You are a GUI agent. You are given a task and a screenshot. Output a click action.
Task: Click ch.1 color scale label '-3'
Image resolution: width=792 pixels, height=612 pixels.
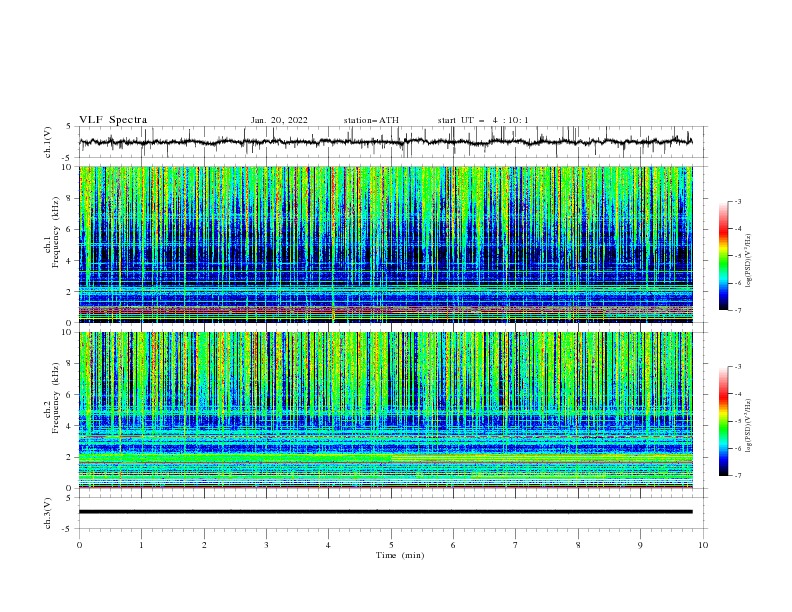coord(737,201)
